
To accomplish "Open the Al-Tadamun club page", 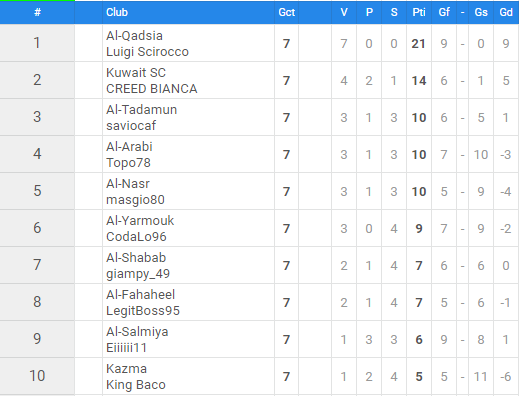I will tap(141, 110).
